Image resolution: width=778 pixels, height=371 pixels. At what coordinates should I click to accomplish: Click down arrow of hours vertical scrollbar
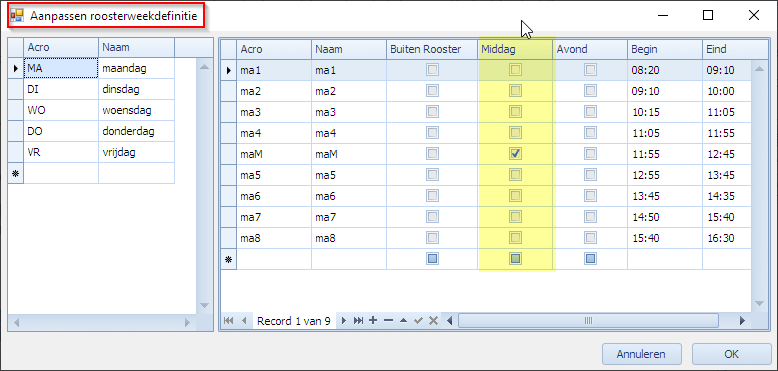(759, 303)
